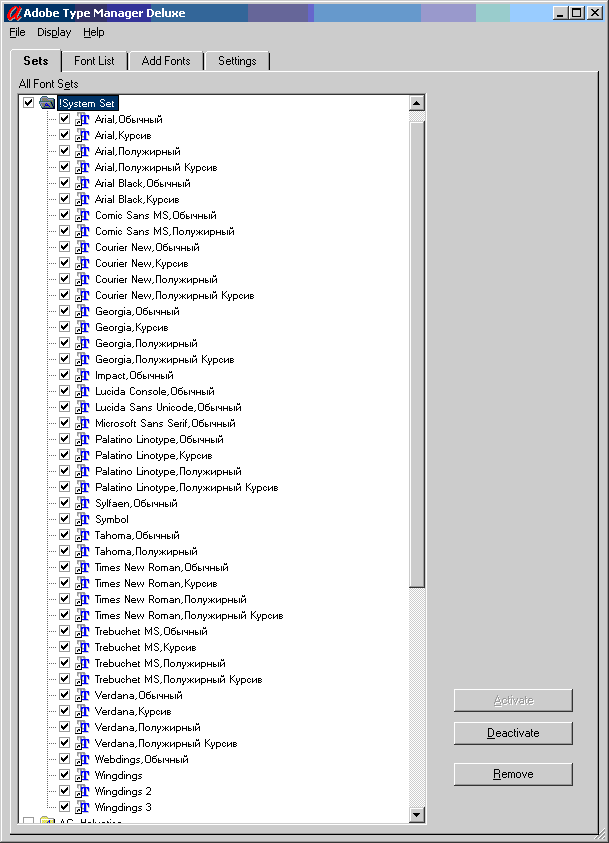The image size is (609, 843).
Task: Select Times New Roman,Полужирный font entry
Action: click(170, 599)
